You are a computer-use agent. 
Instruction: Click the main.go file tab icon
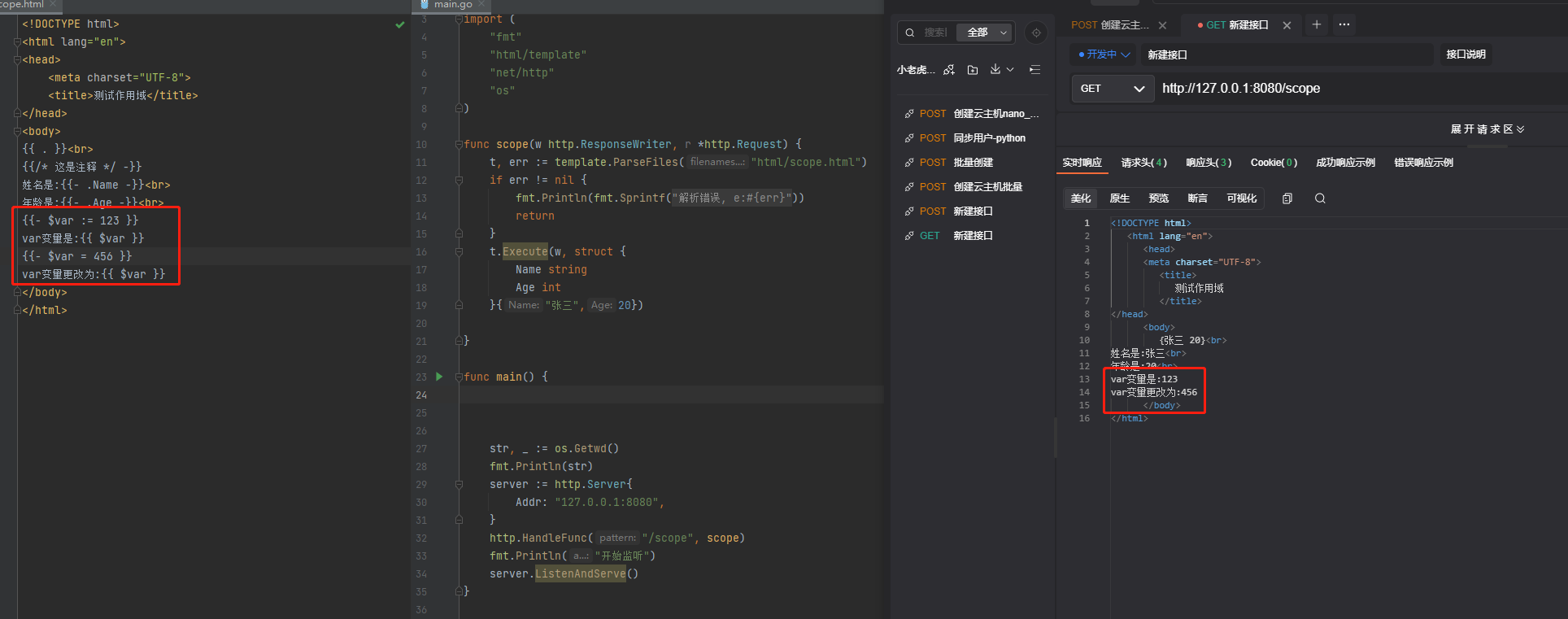(424, 4)
